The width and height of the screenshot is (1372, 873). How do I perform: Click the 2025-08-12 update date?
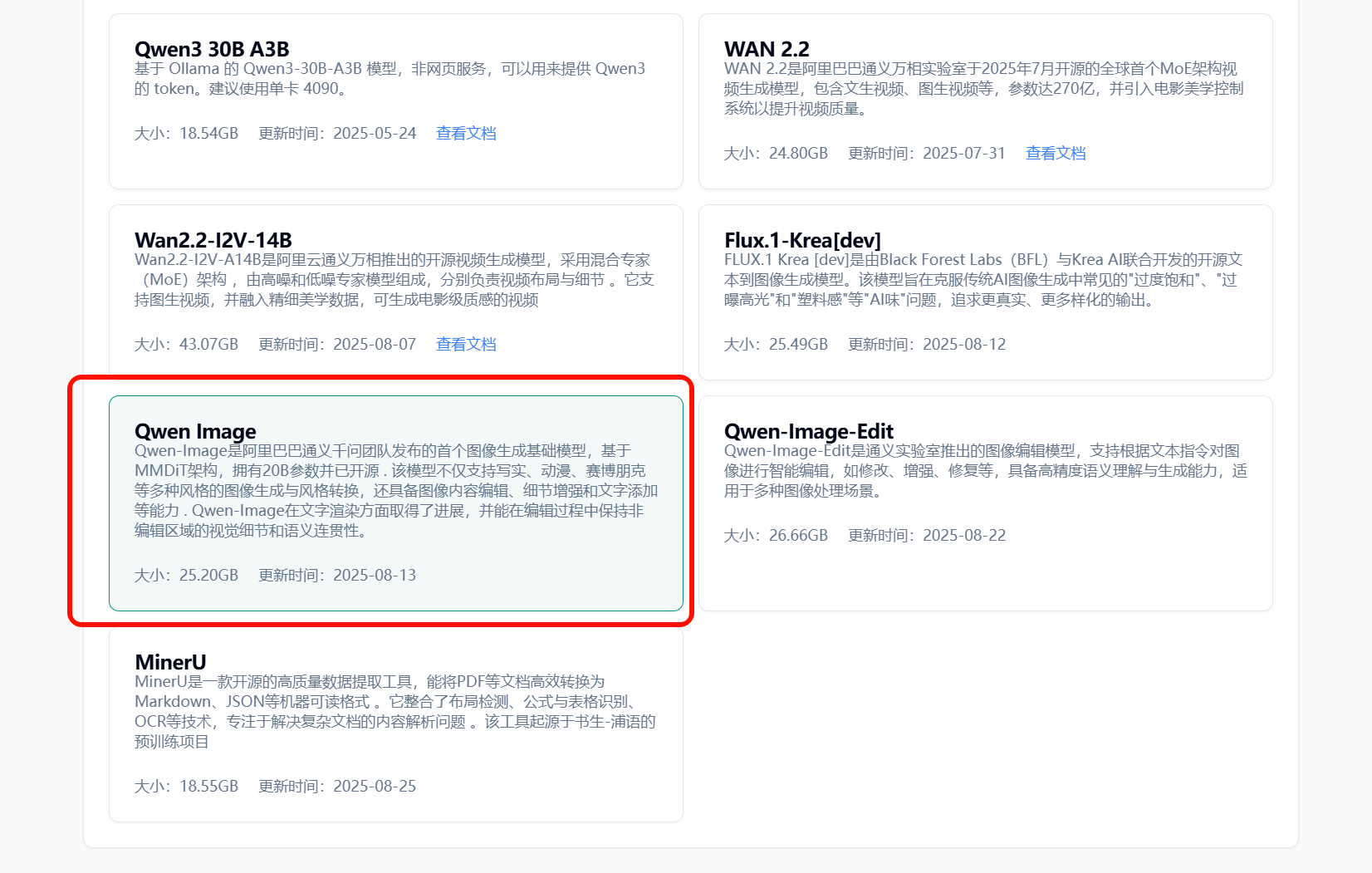pyautogui.click(x=963, y=345)
